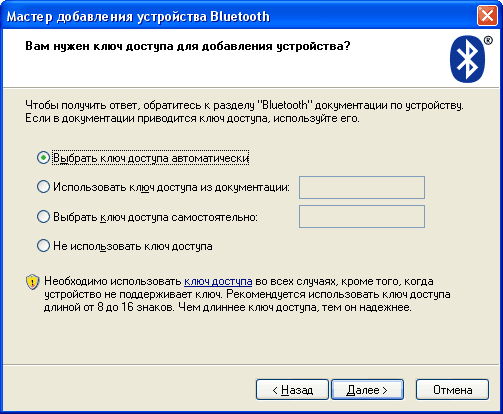
Task: Continue with the 'Далее' button
Action: [367, 389]
